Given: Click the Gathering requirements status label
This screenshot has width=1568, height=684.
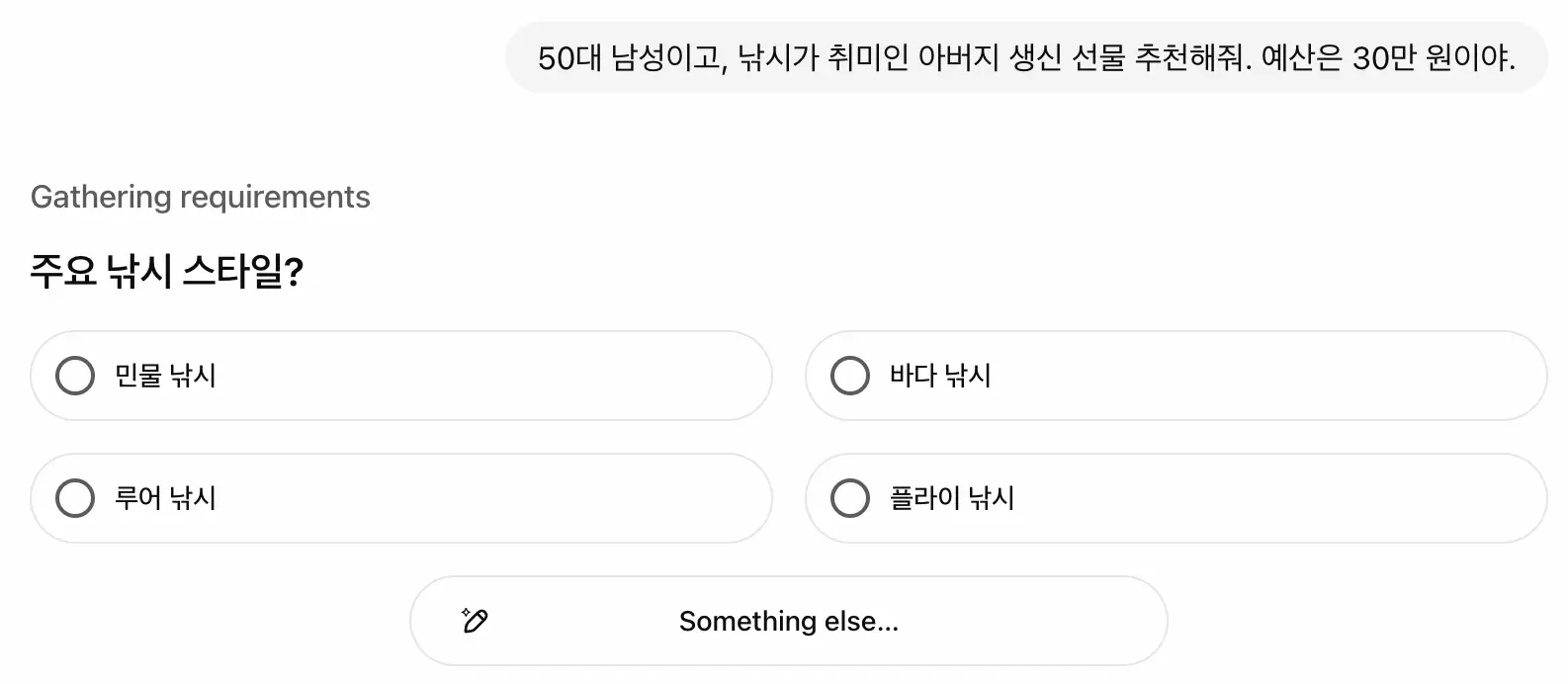Looking at the screenshot, I should point(201,197).
